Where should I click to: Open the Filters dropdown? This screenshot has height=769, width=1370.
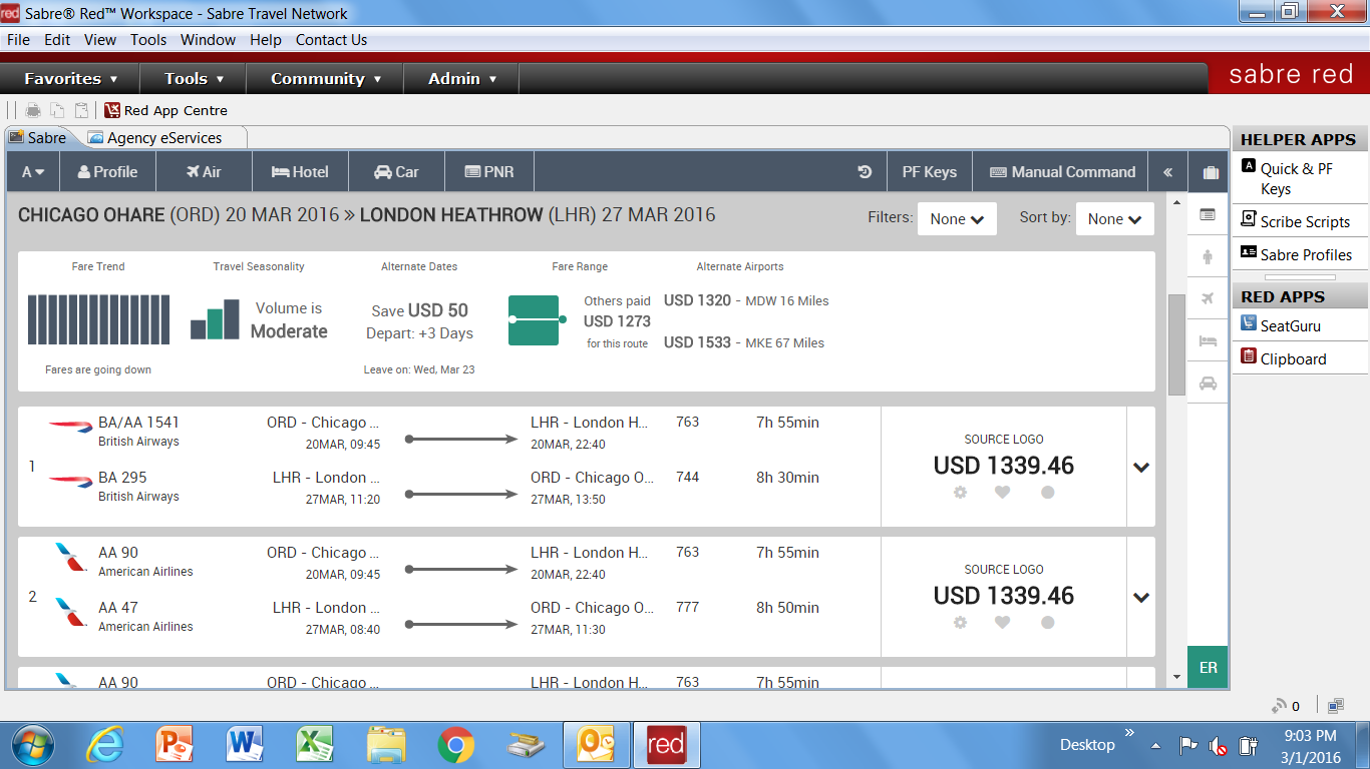tap(957, 219)
